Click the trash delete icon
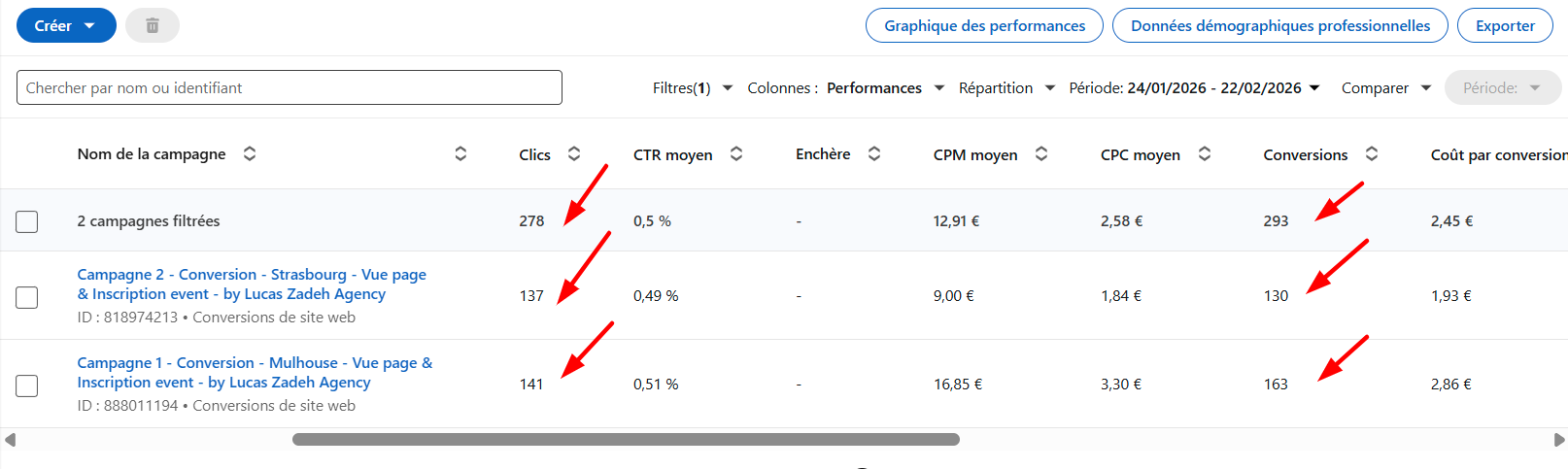Image resolution: width=1568 pixels, height=469 pixels. pos(153,26)
